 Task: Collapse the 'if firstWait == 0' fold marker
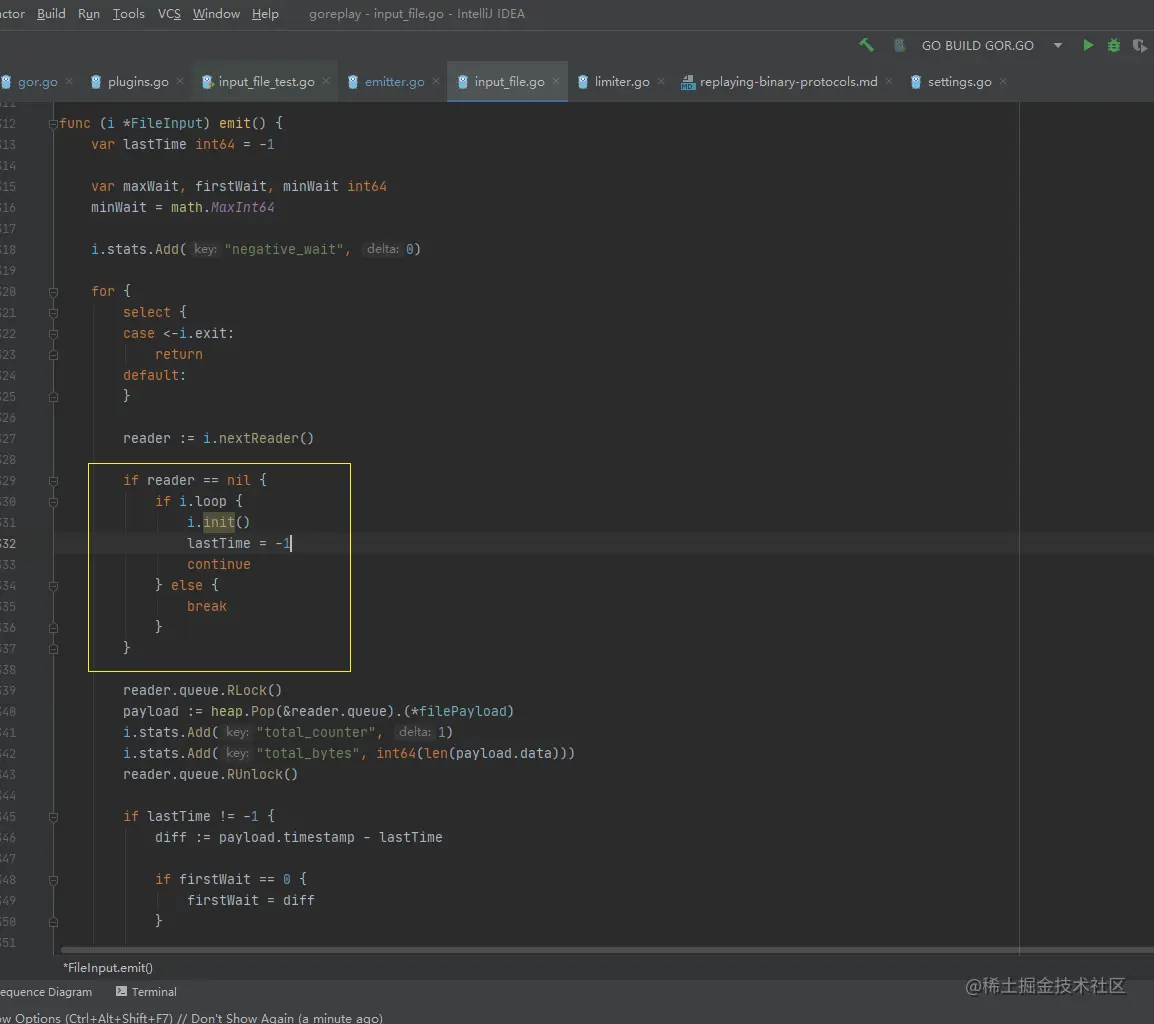click(53, 880)
